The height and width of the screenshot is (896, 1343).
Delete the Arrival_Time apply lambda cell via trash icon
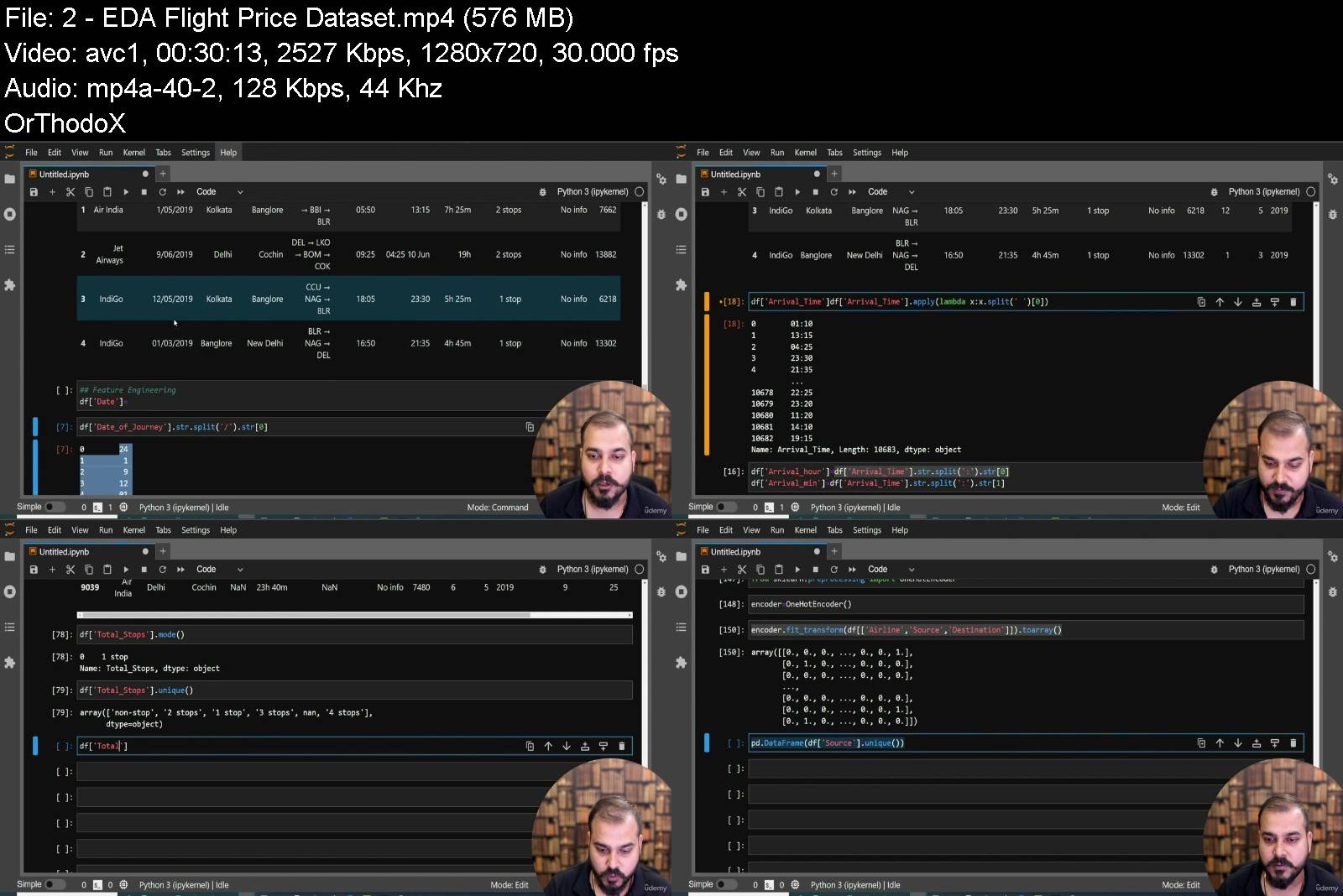pyautogui.click(x=1293, y=302)
